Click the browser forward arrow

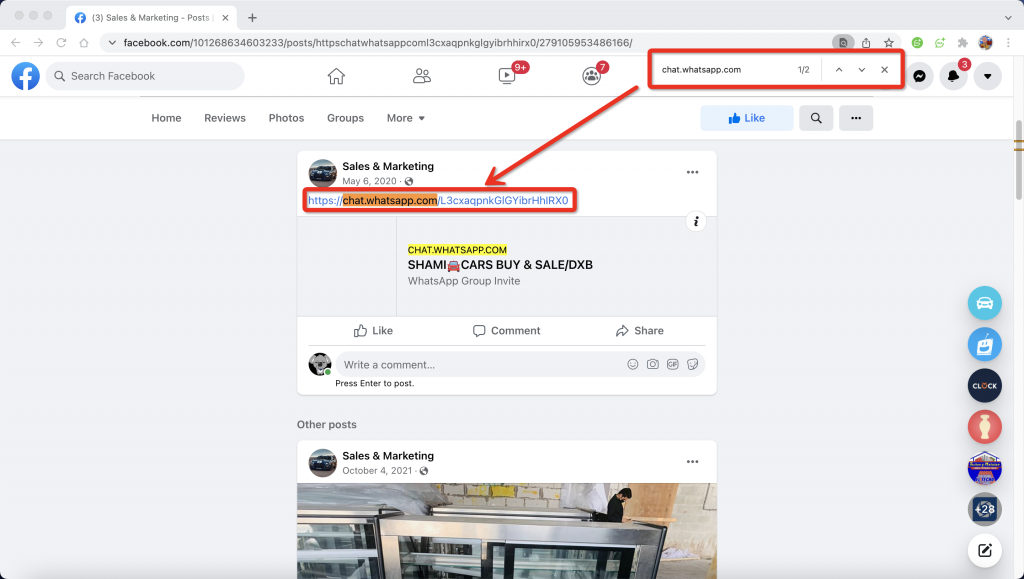point(39,43)
